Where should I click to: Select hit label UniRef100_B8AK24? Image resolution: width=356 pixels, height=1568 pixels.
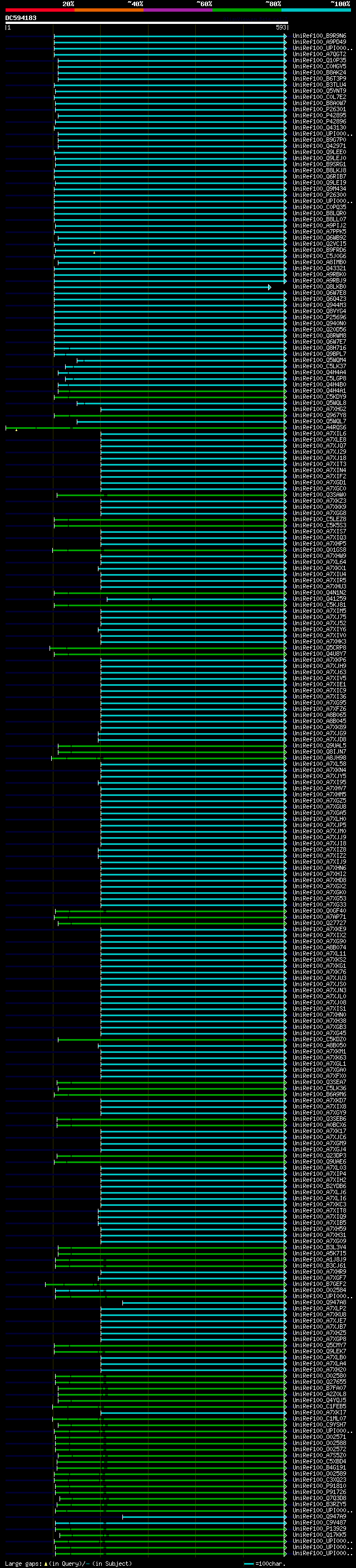[x=319, y=72]
